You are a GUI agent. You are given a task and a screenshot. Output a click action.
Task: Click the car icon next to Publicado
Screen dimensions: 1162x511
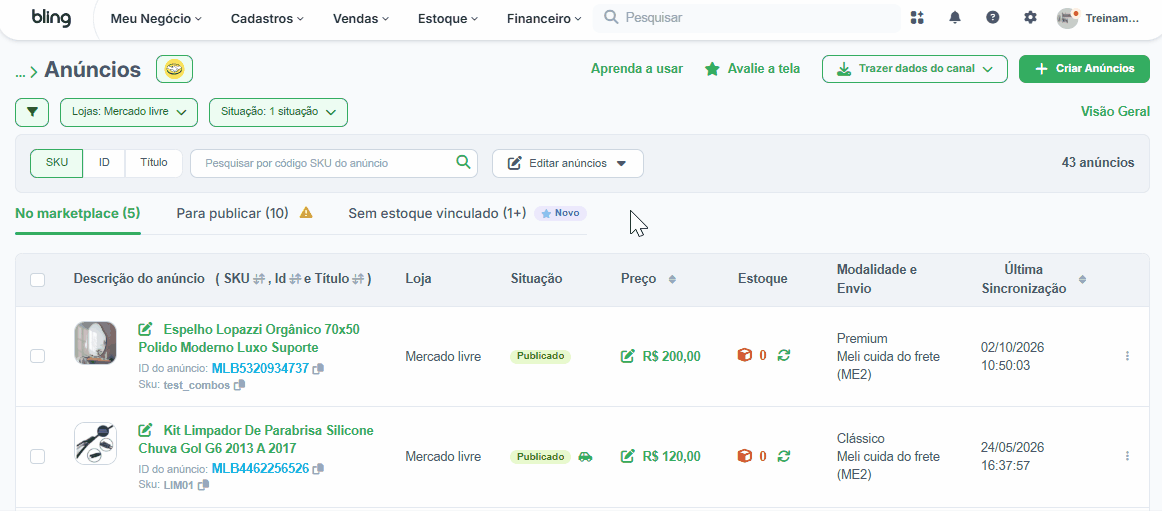click(585, 456)
